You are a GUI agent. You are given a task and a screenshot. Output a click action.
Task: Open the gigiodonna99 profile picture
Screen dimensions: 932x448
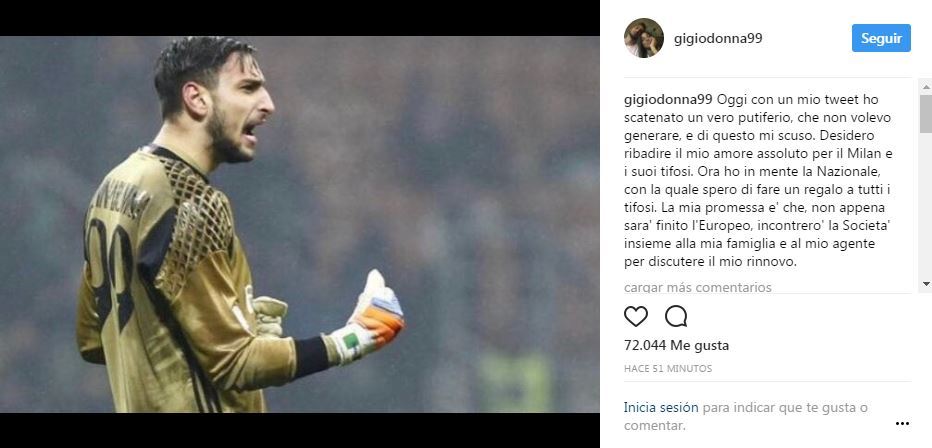(x=644, y=38)
